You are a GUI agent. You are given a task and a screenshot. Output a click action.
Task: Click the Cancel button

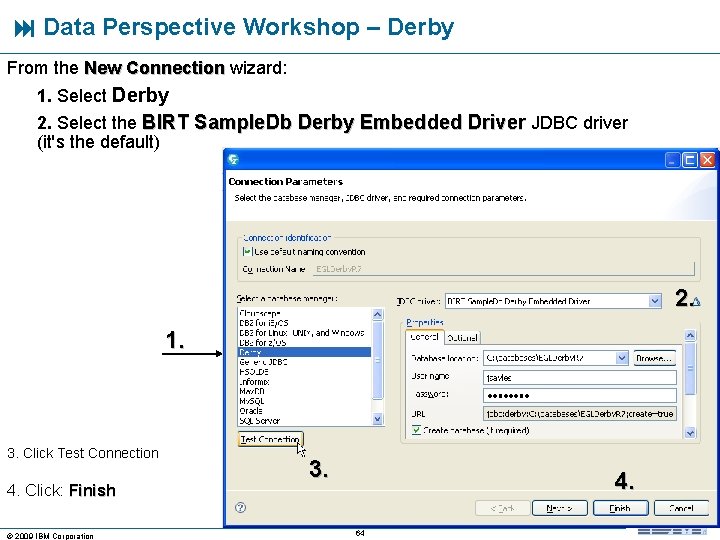tap(681, 508)
